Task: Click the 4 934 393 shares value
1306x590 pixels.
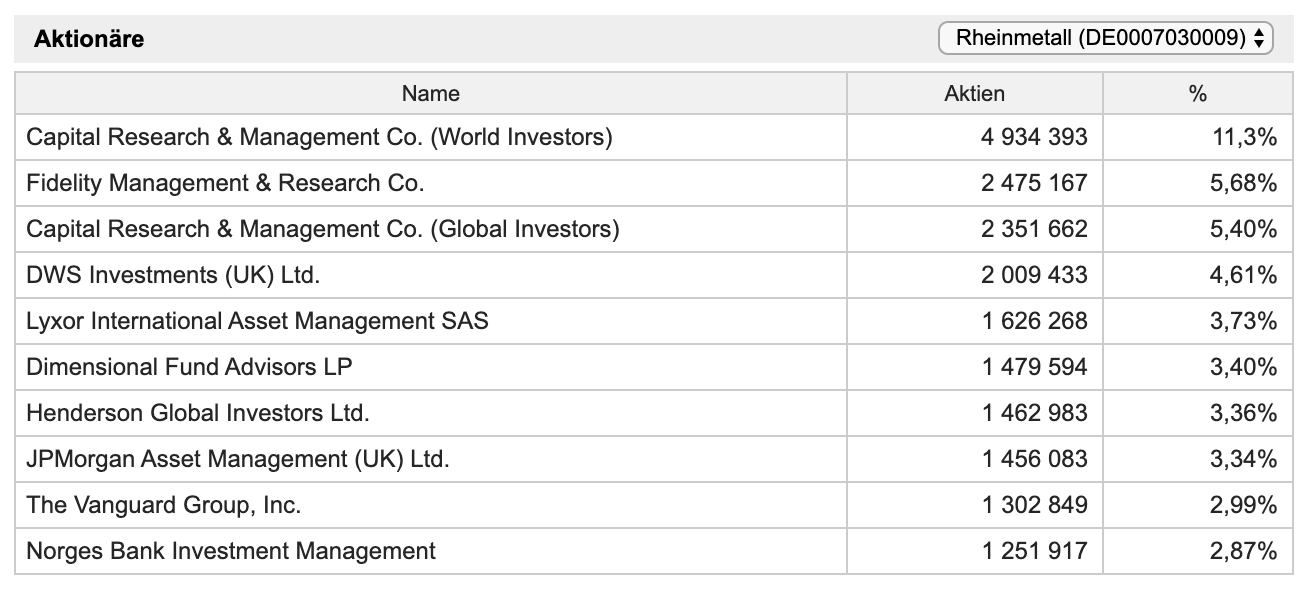Action: coord(1034,137)
